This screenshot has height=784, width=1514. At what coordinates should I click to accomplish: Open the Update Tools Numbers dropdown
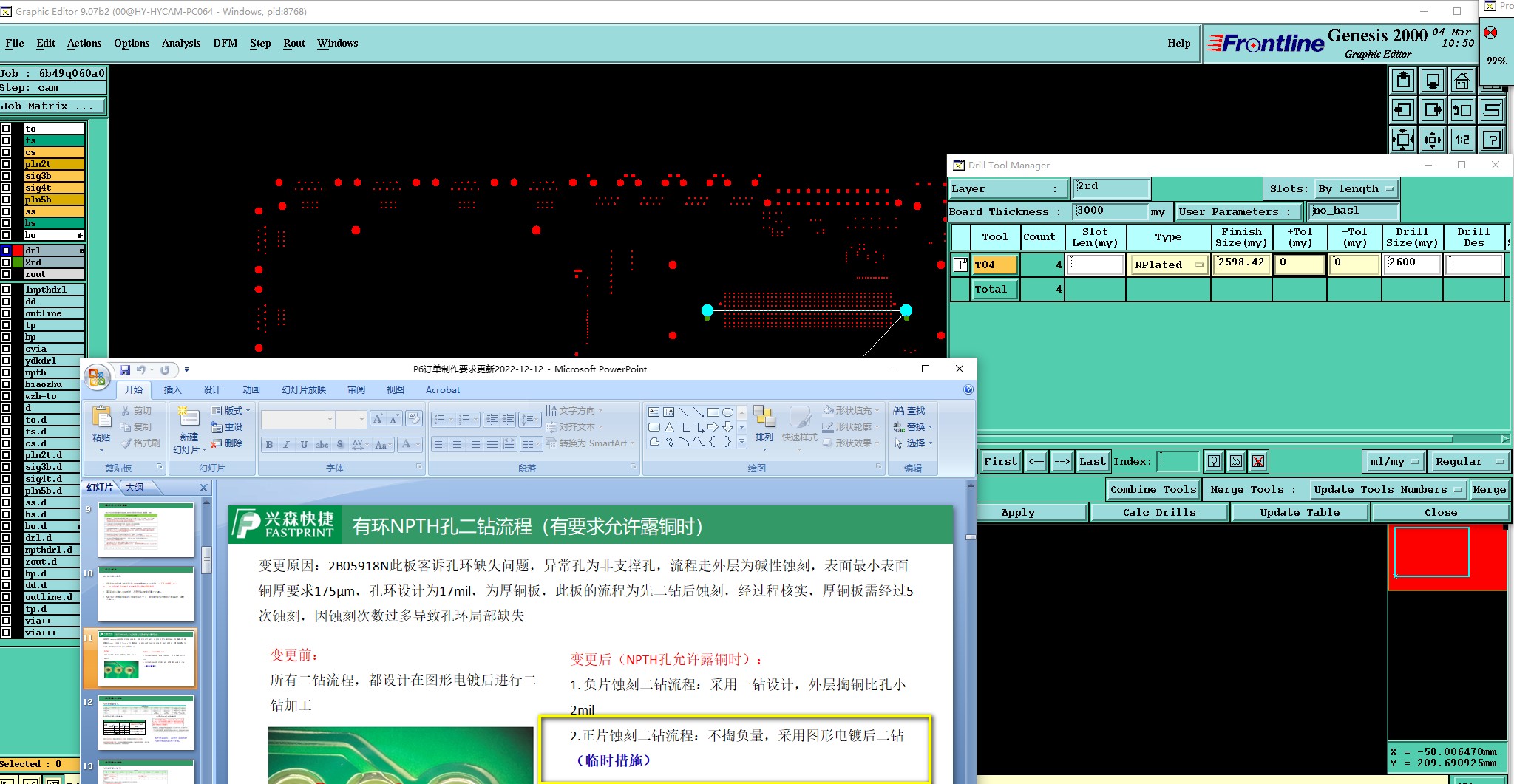(x=1388, y=490)
